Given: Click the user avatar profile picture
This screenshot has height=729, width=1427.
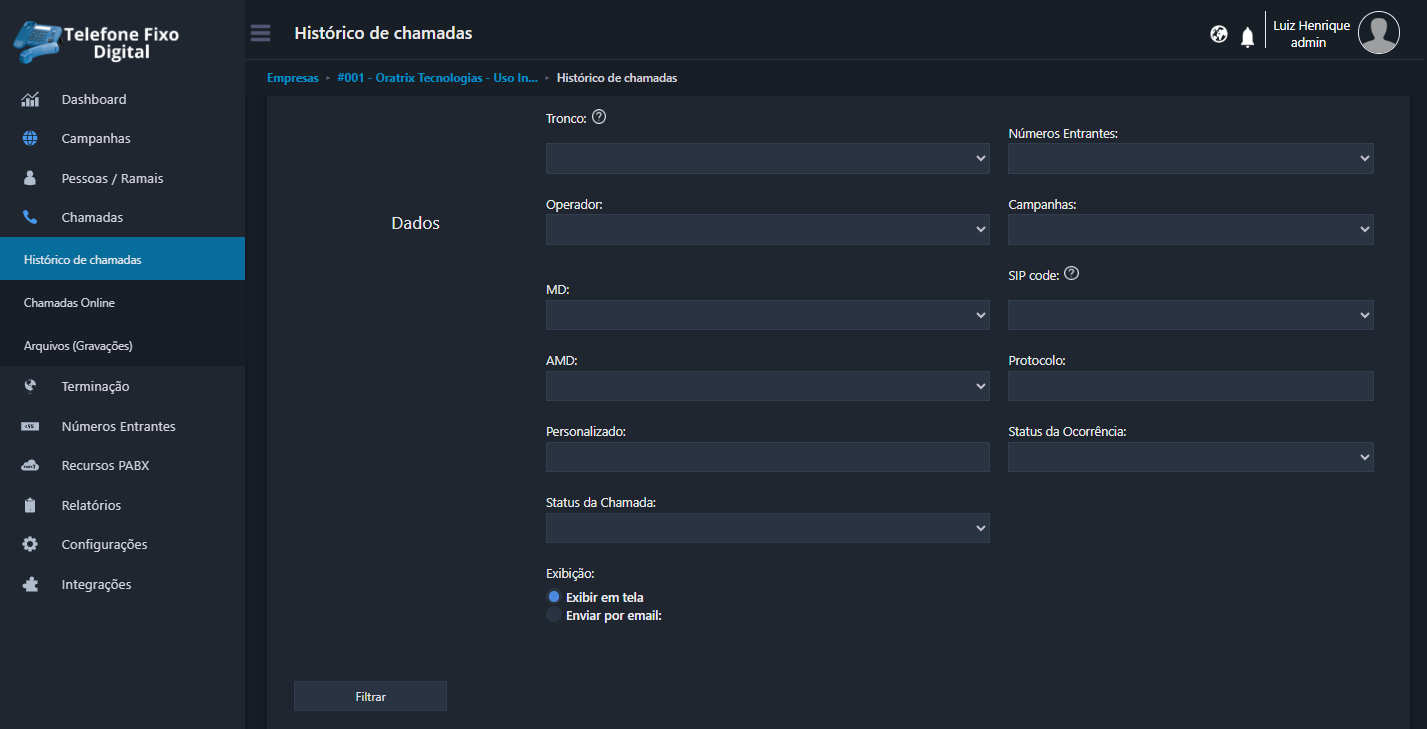Looking at the screenshot, I should tap(1378, 33).
